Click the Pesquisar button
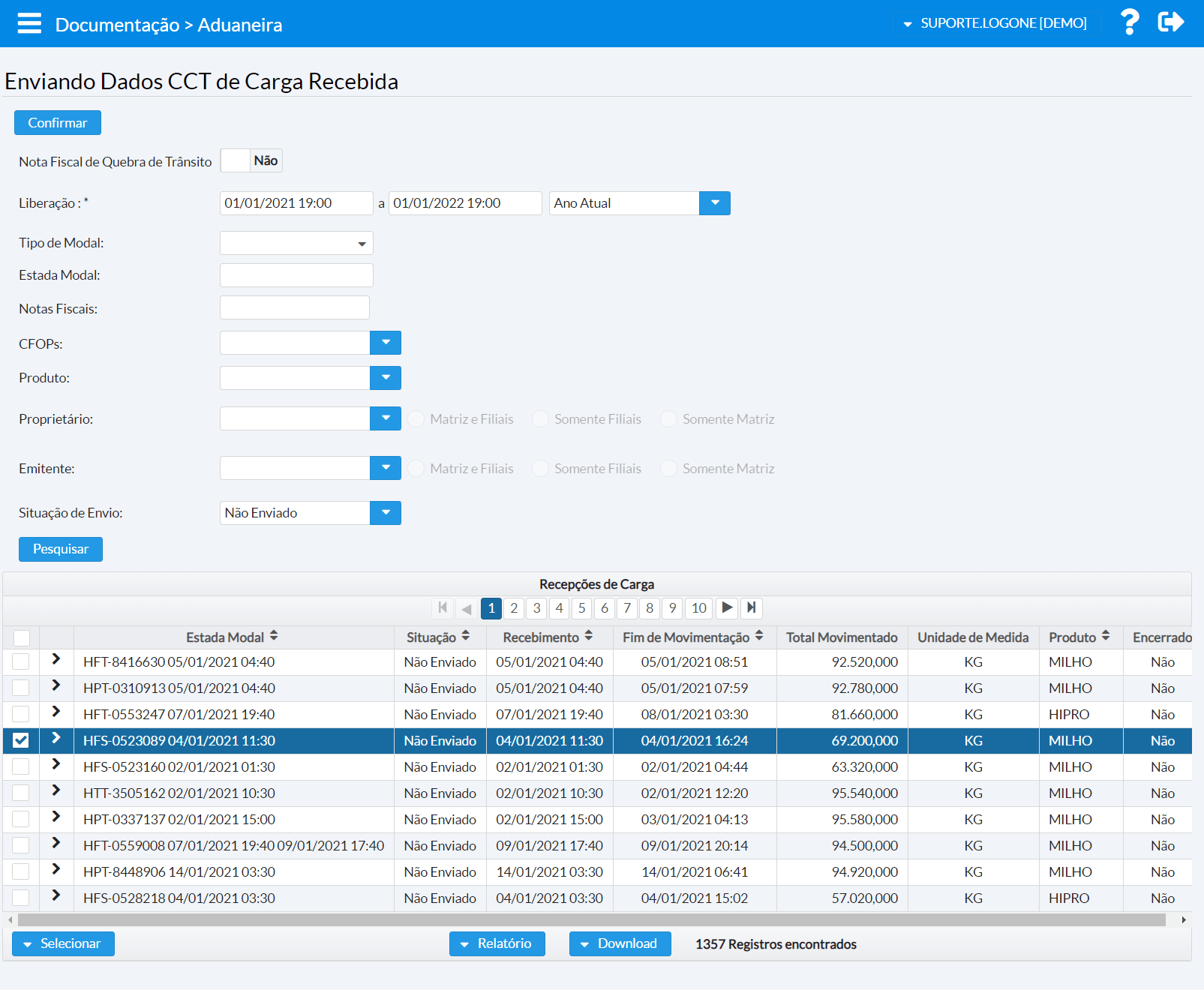Viewport: 1204px width, 990px height. pyautogui.click(x=61, y=549)
